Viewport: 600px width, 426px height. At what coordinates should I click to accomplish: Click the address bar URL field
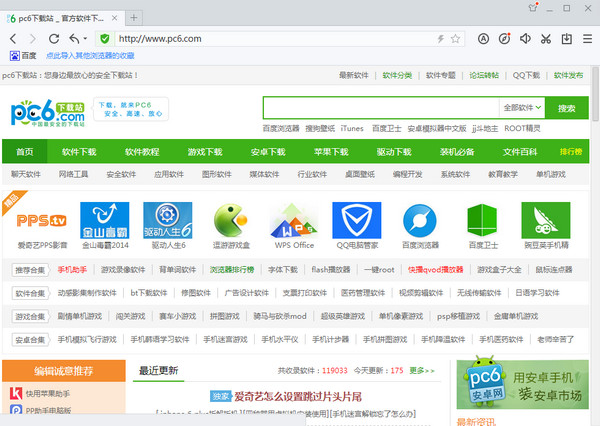click(276, 39)
